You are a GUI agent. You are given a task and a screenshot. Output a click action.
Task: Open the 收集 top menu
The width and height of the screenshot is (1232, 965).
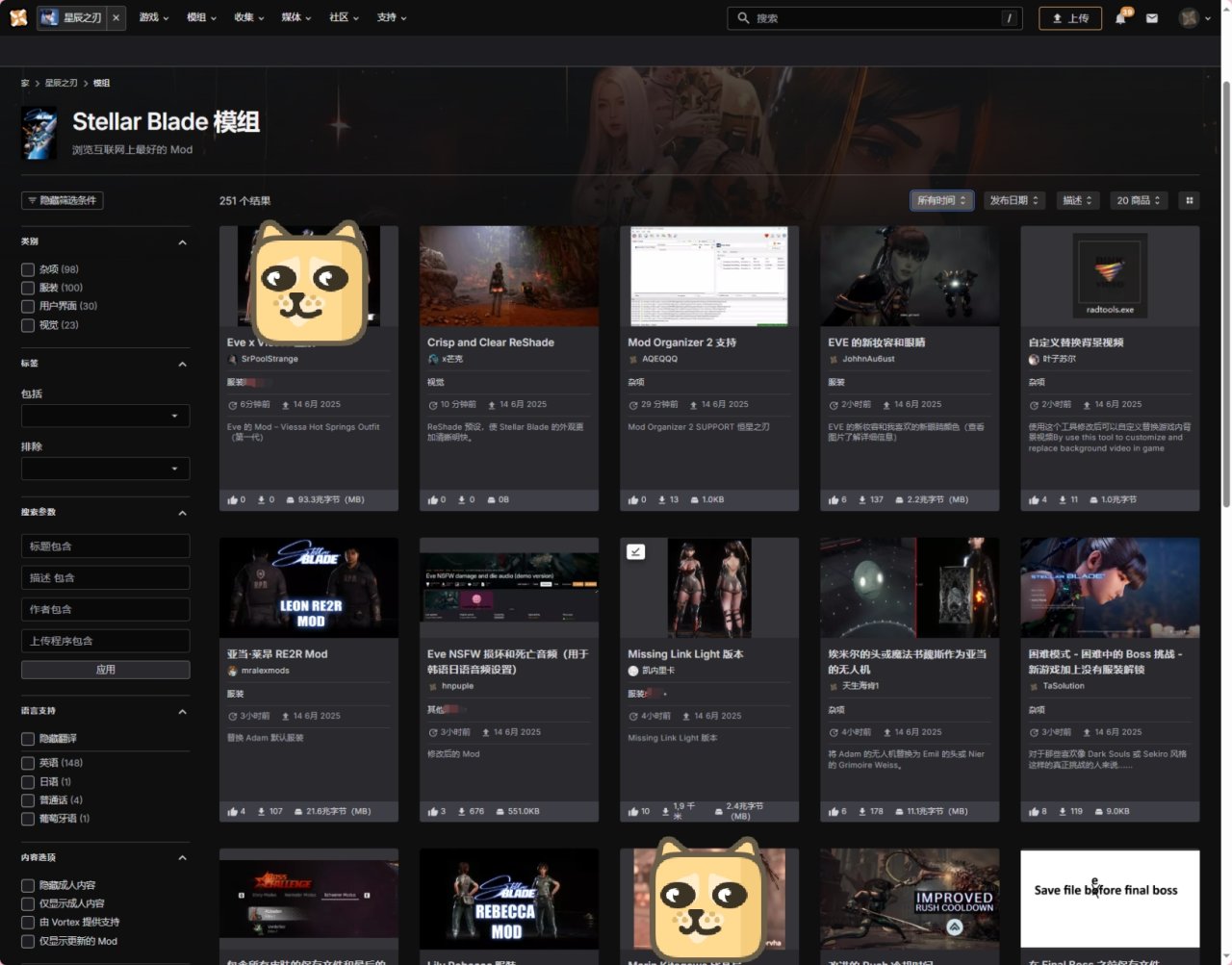249,17
